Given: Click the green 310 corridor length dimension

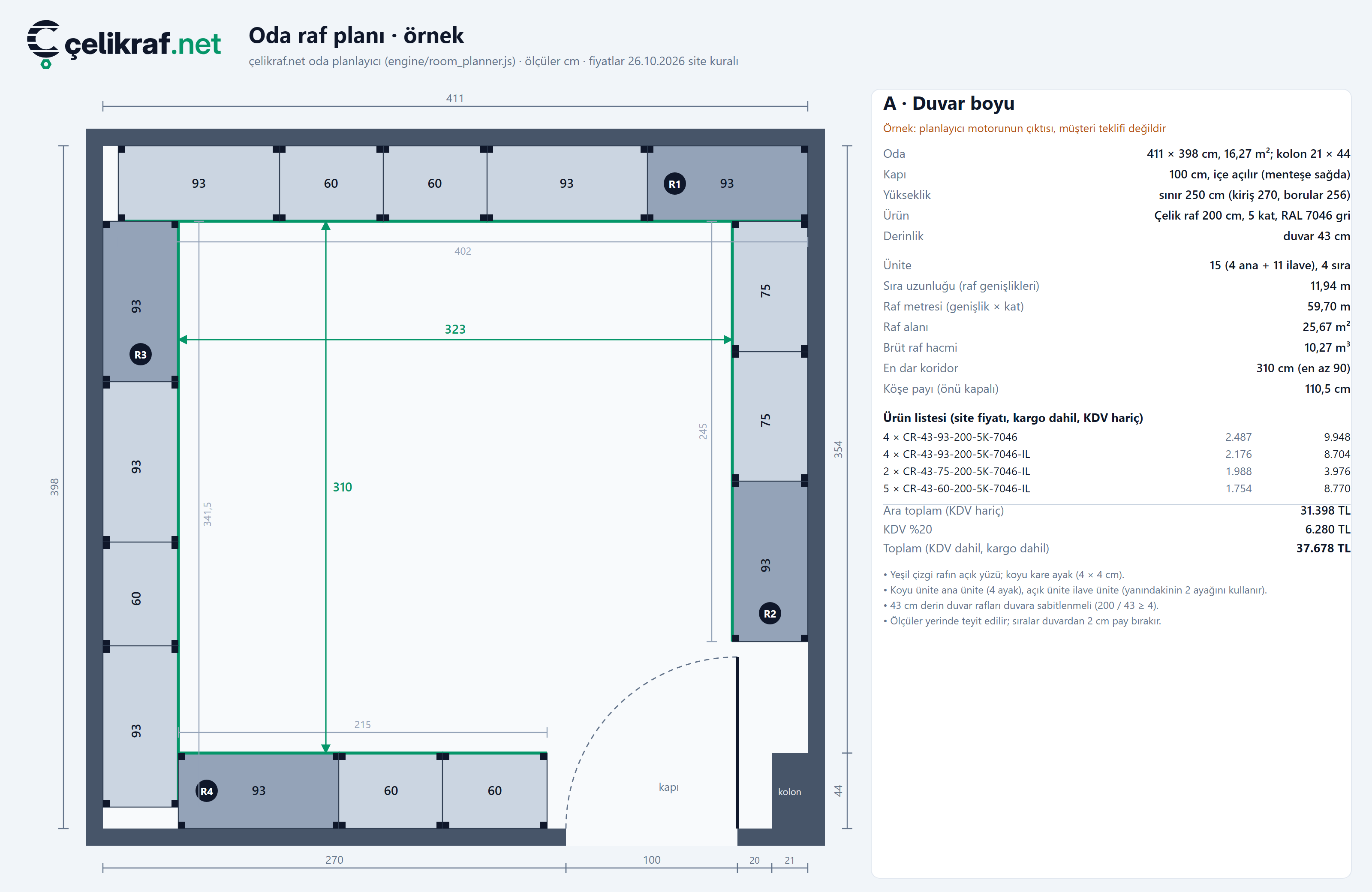Looking at the screenshot, I should point(343,487).
